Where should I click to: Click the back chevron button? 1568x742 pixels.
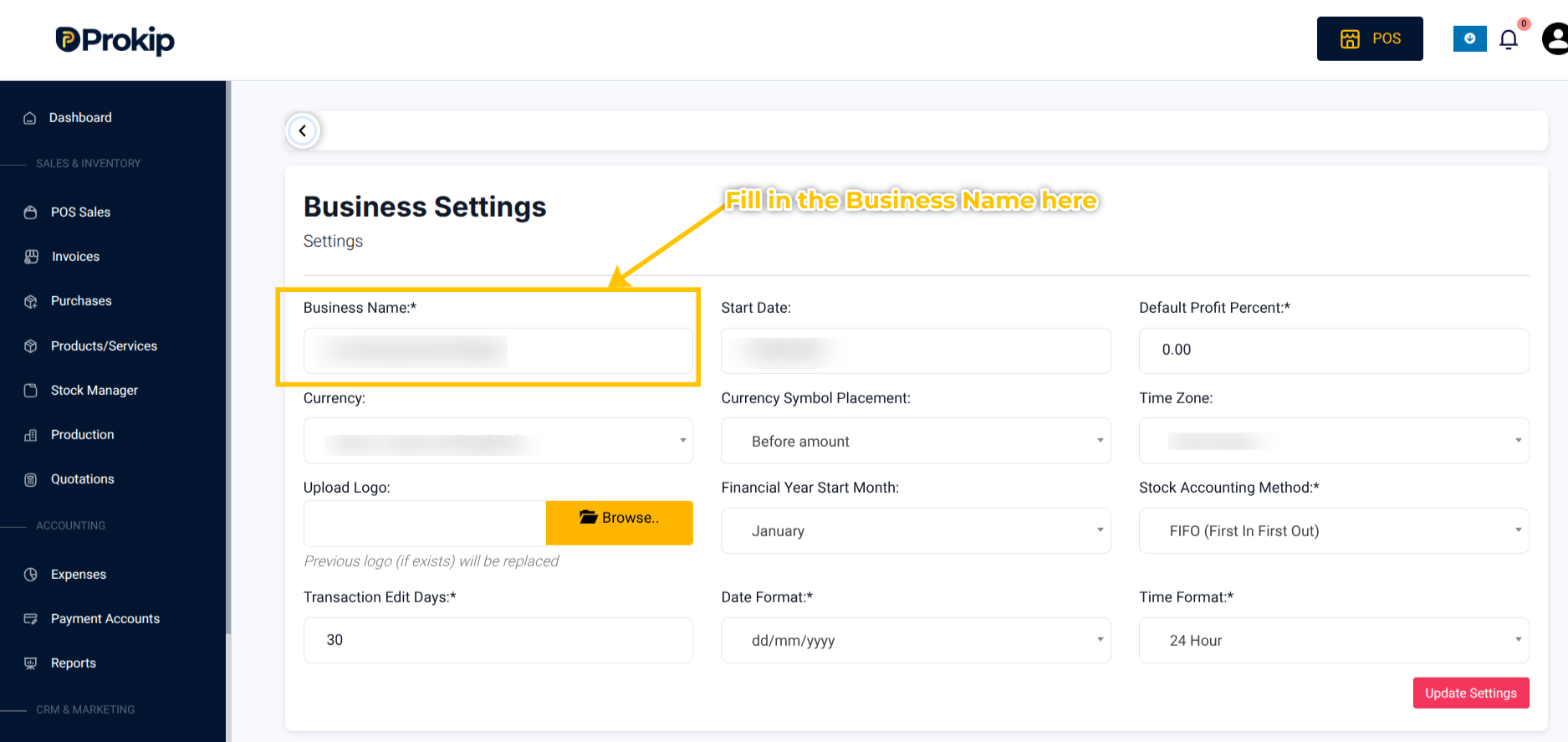pos(303,130)
